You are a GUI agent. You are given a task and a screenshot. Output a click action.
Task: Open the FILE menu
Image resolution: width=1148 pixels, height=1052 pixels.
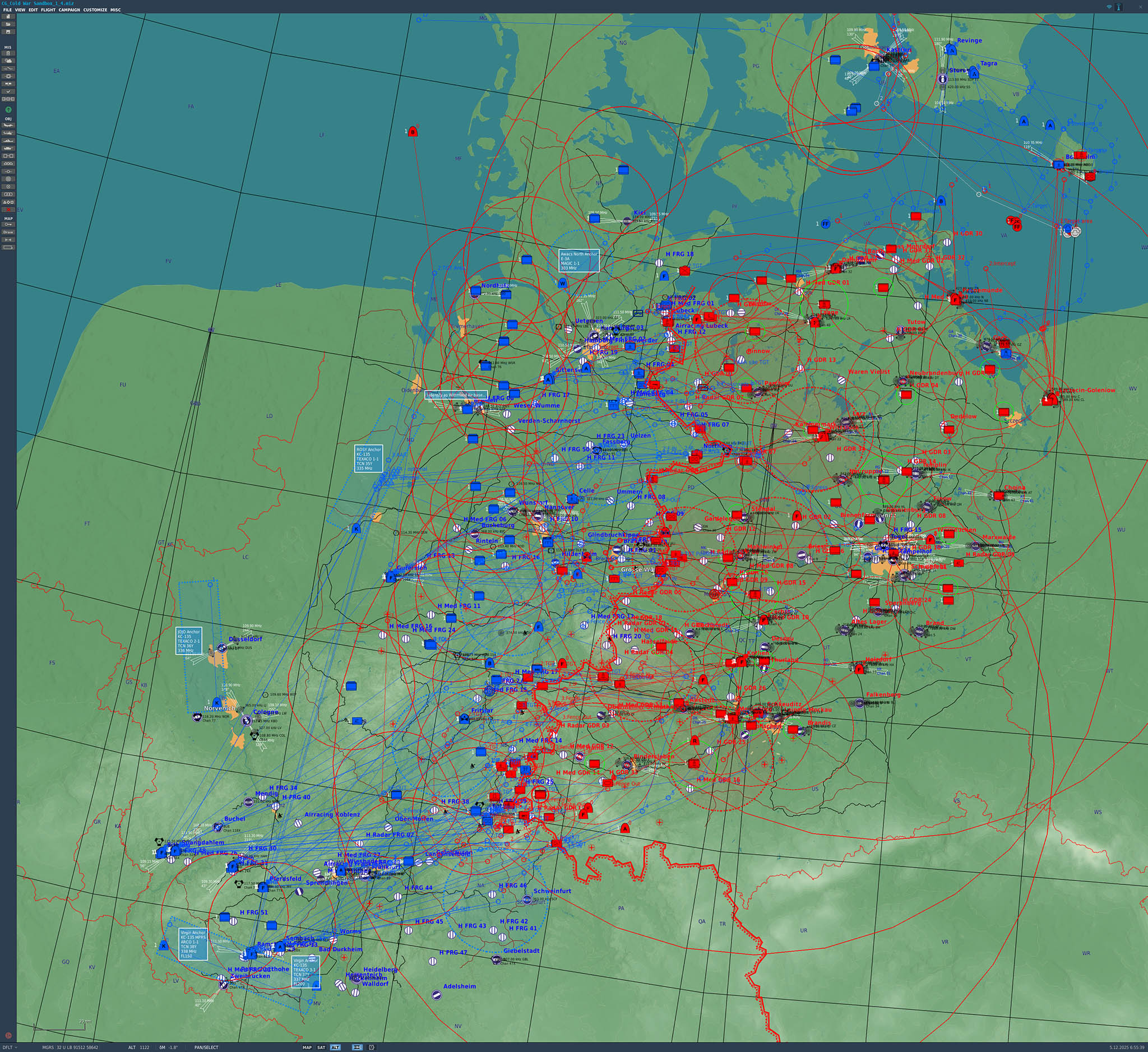click(7, 10)
